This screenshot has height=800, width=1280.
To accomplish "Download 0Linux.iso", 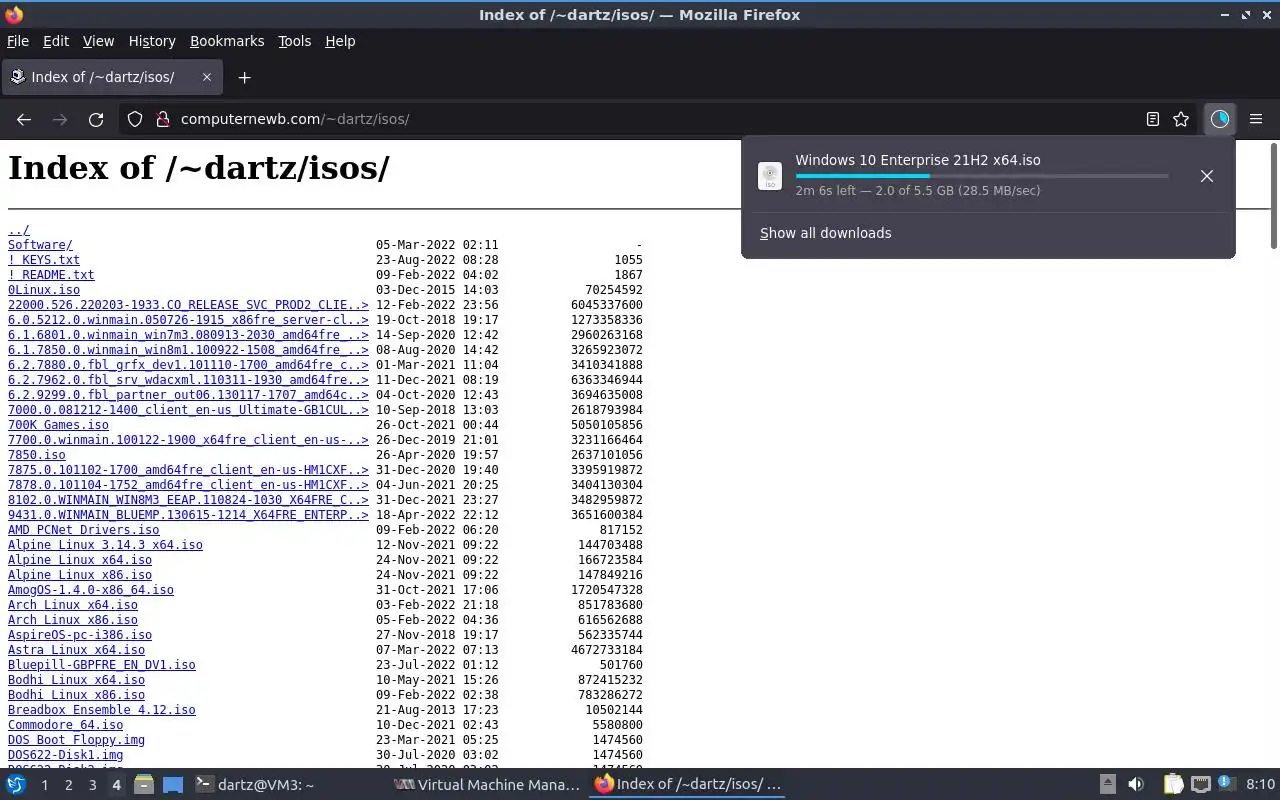I will pos(44,290).
